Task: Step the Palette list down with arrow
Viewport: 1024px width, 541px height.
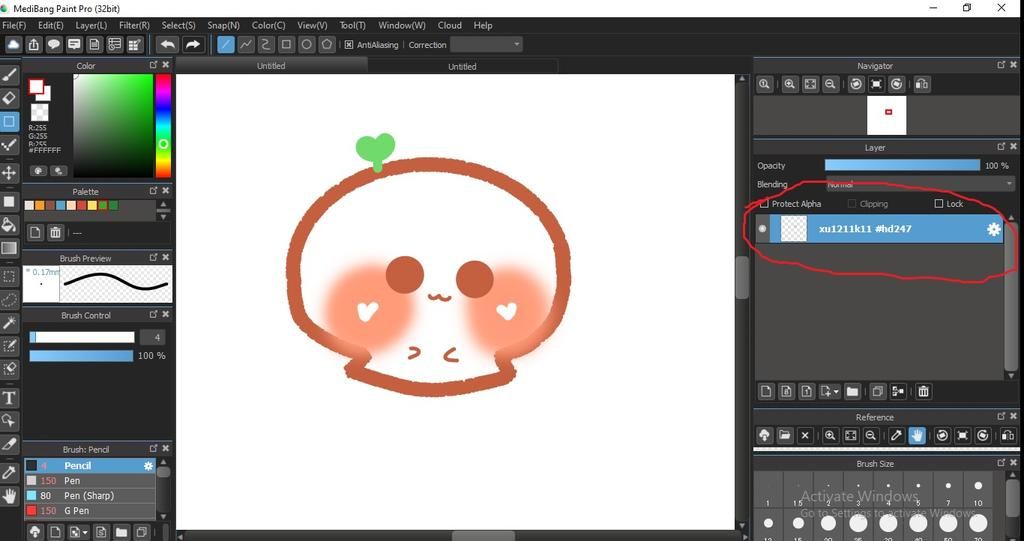Action: (163, 216)
